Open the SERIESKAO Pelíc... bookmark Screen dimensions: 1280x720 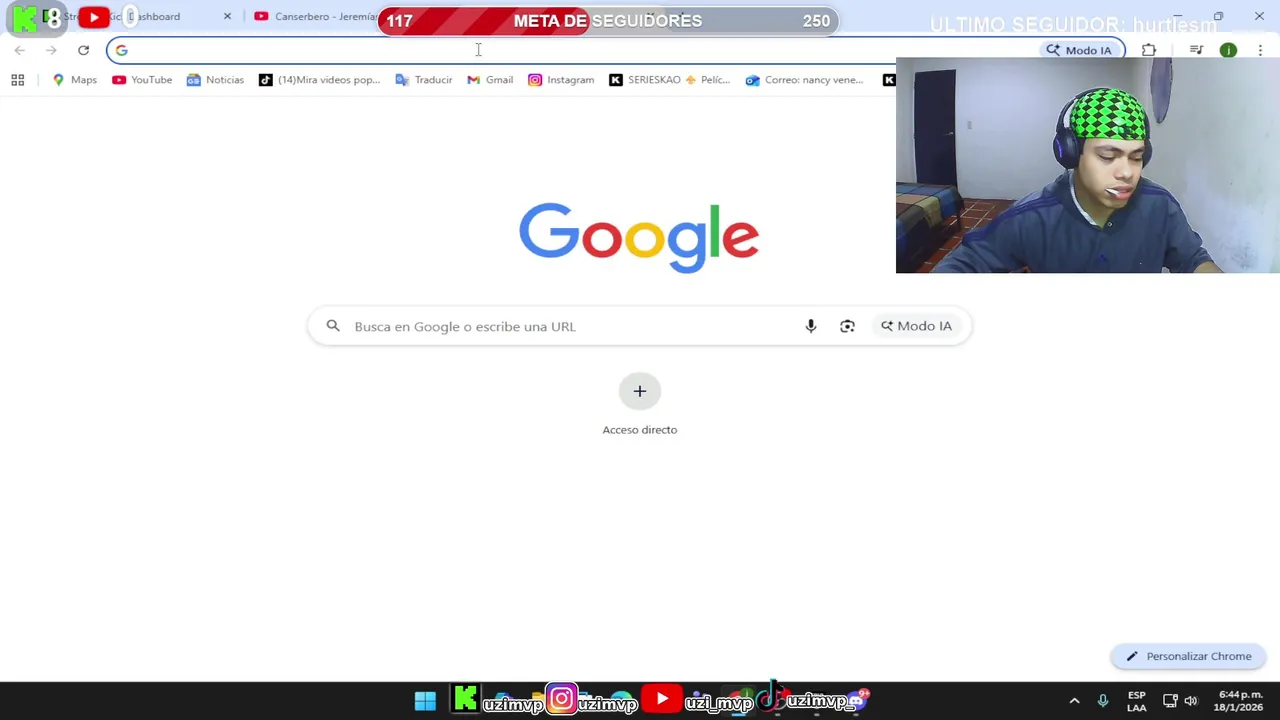pos(670,80)
